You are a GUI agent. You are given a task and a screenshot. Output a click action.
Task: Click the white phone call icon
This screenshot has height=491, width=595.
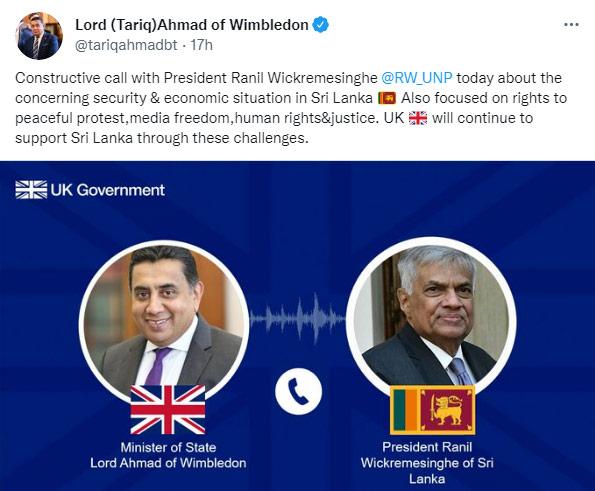tap(299, 391)
